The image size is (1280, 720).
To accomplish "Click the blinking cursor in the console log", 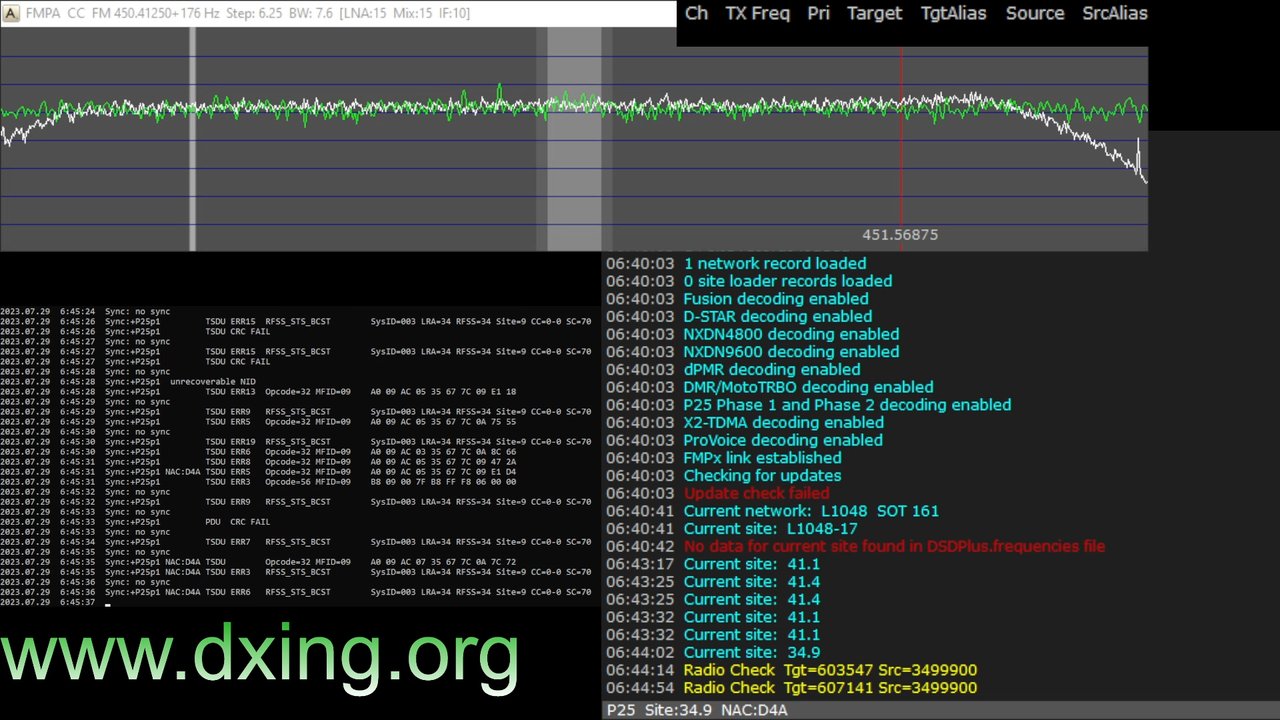I will (x=108, y=605).
